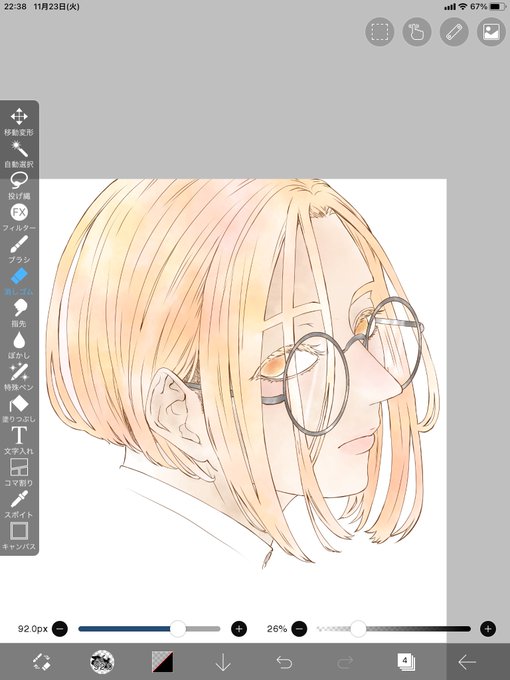Image resolution: width=510 pixels, height=680 pixels.
Task: Open the layers panel showing 4
Action: 406,662
